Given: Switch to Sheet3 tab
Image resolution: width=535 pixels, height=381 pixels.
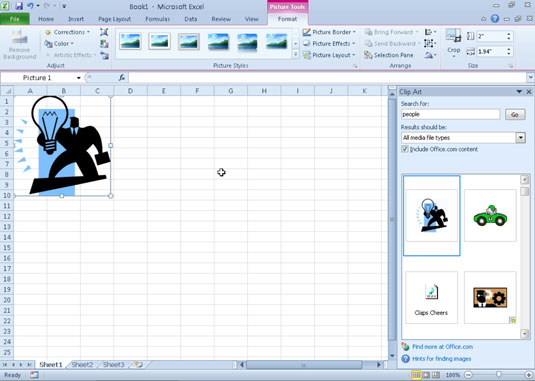Looking at the screenshot, I should (x=114, y=365).
